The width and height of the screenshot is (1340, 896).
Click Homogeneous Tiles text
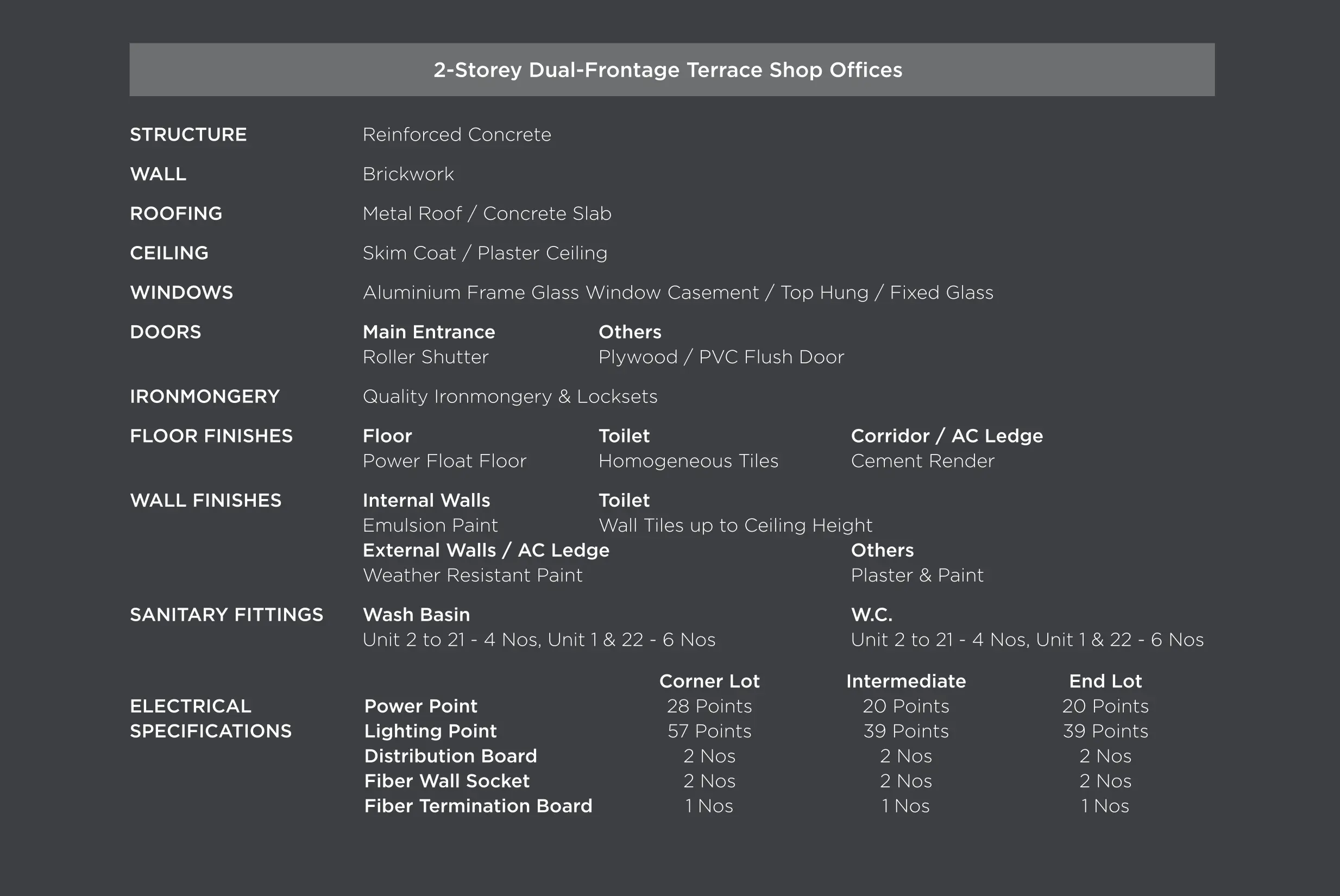(x=688, y=460)
